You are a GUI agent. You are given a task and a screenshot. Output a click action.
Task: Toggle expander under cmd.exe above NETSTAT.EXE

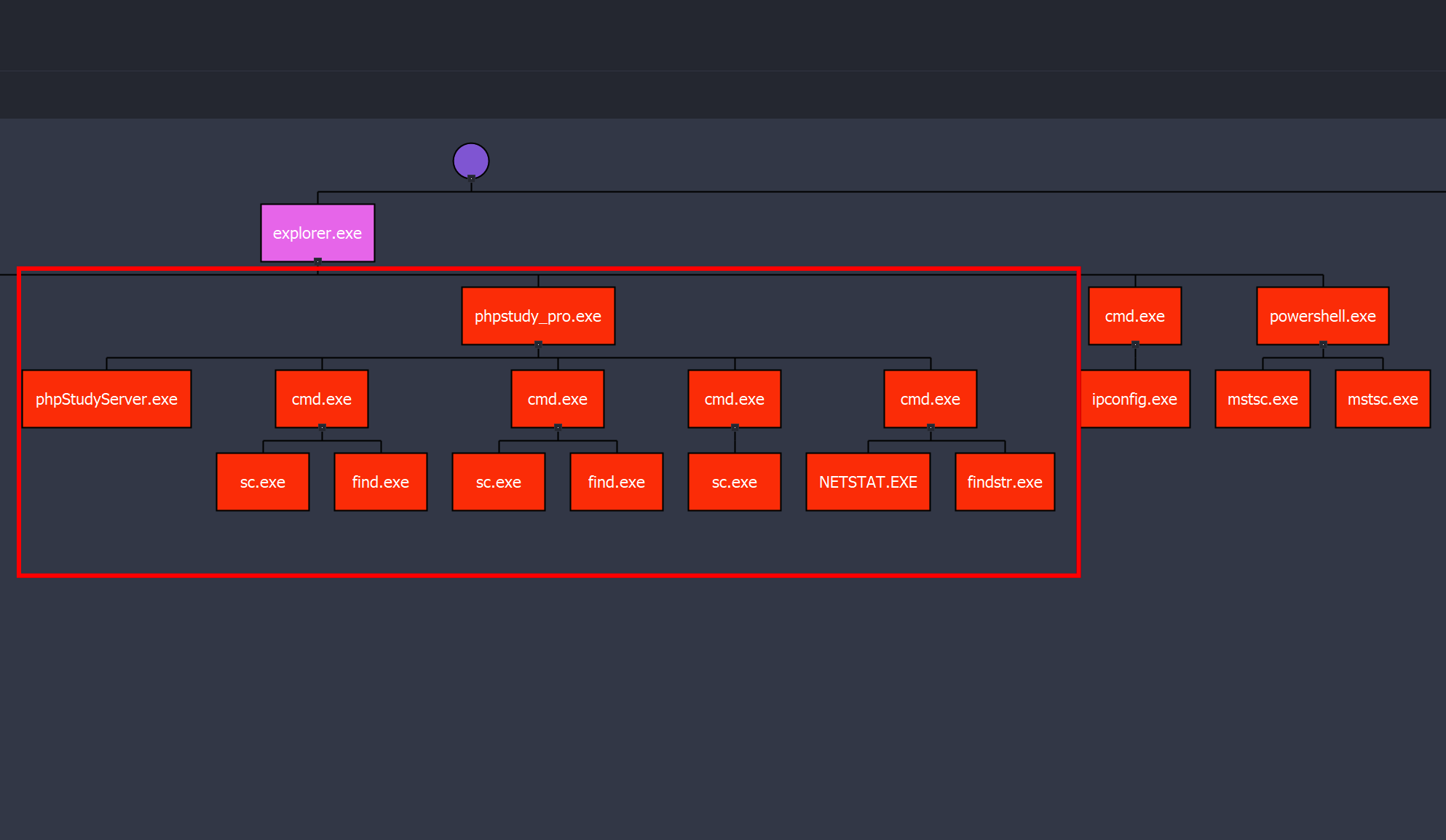[931, 427]
